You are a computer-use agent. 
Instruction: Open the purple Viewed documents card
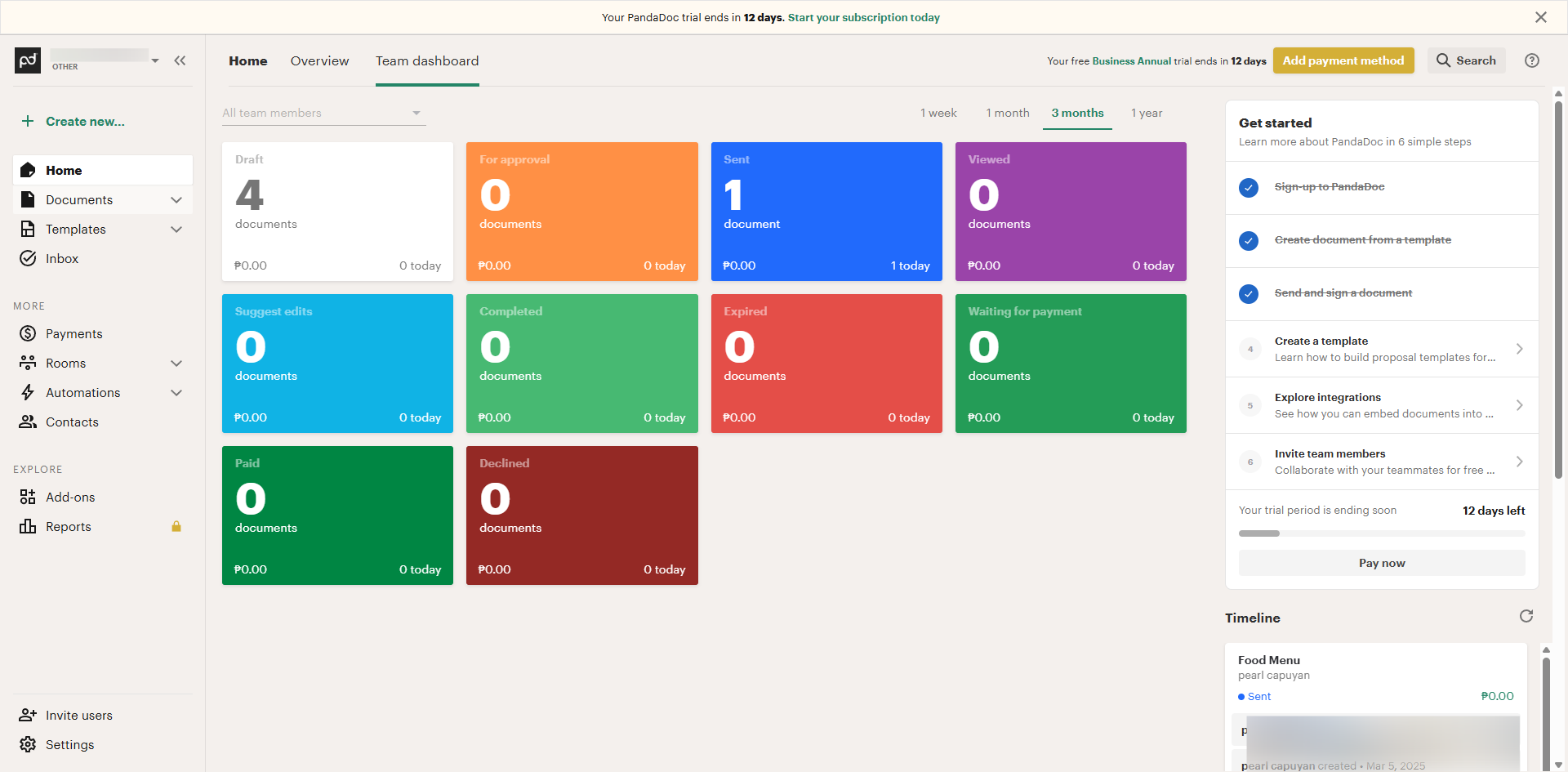click(x=1071, y=212)
